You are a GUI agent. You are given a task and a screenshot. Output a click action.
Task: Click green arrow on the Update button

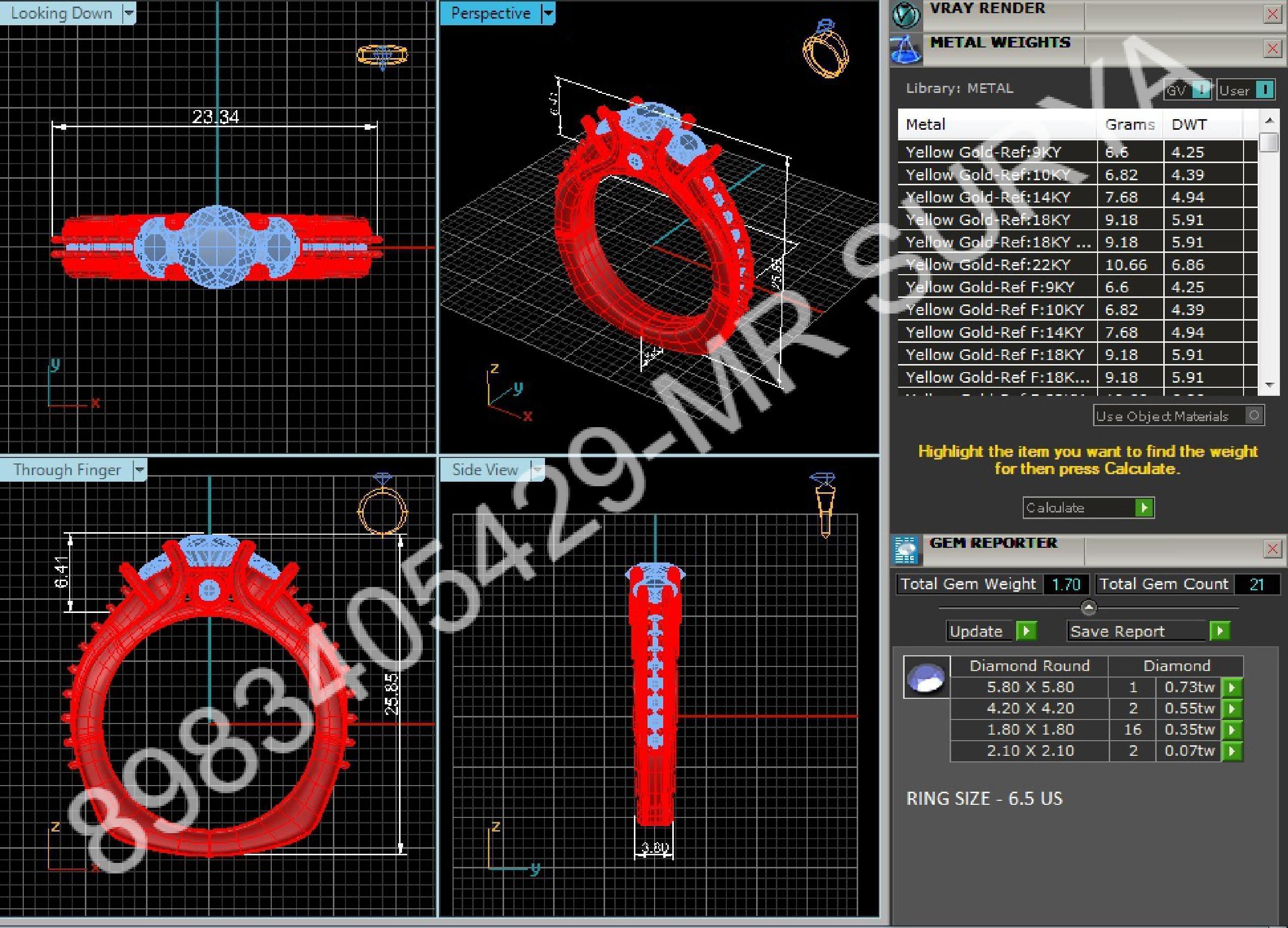(1026, 631)
